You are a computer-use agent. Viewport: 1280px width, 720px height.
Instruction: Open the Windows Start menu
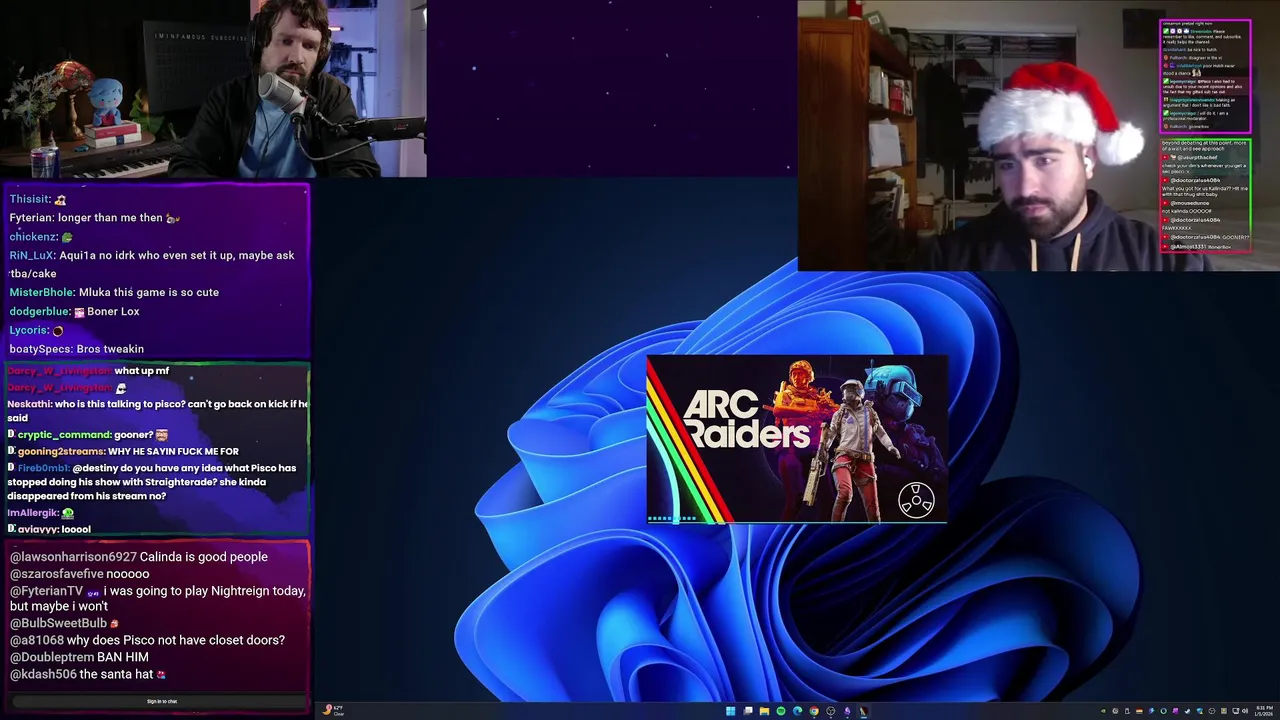click(x=731, y=711)
